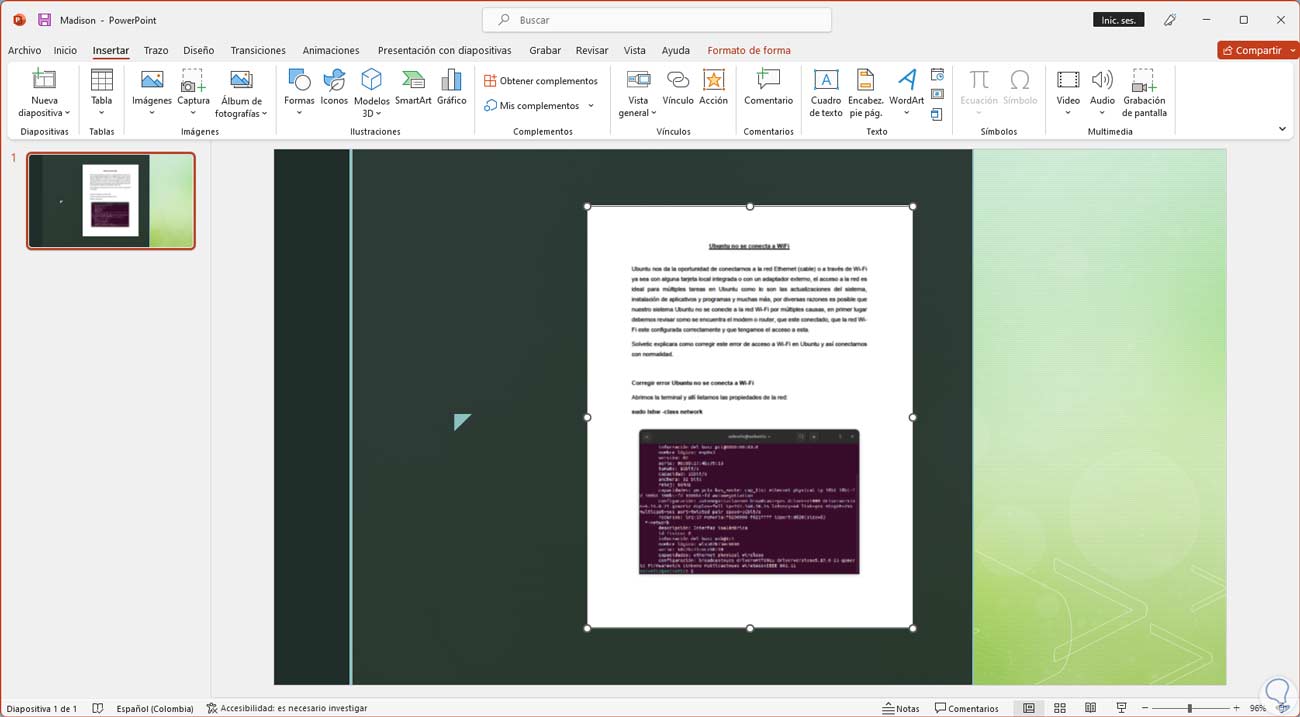Add an action with Acción icon

click(x=714, y=87)
